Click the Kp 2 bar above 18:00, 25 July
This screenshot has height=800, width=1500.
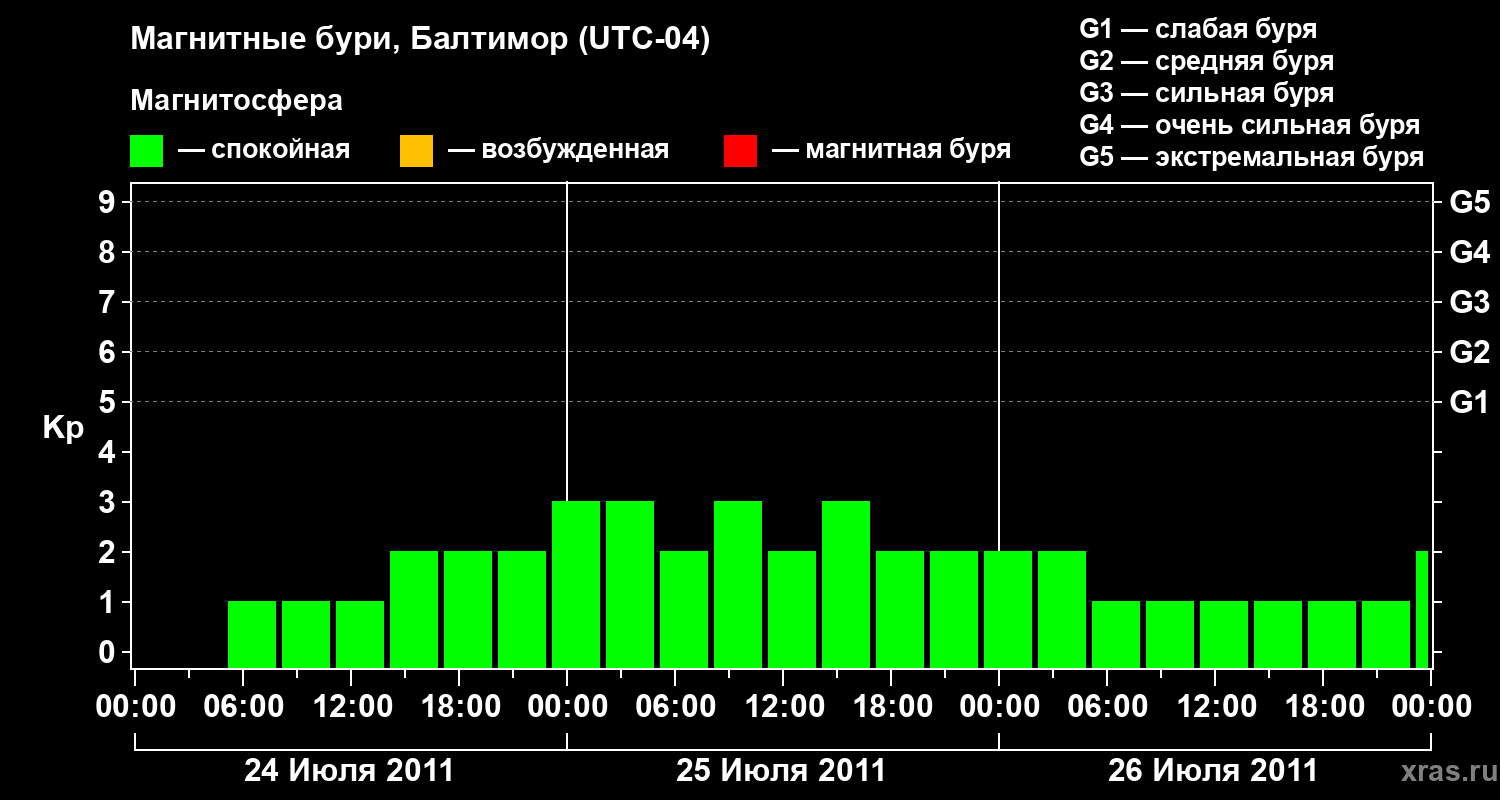tap(900, 609)
